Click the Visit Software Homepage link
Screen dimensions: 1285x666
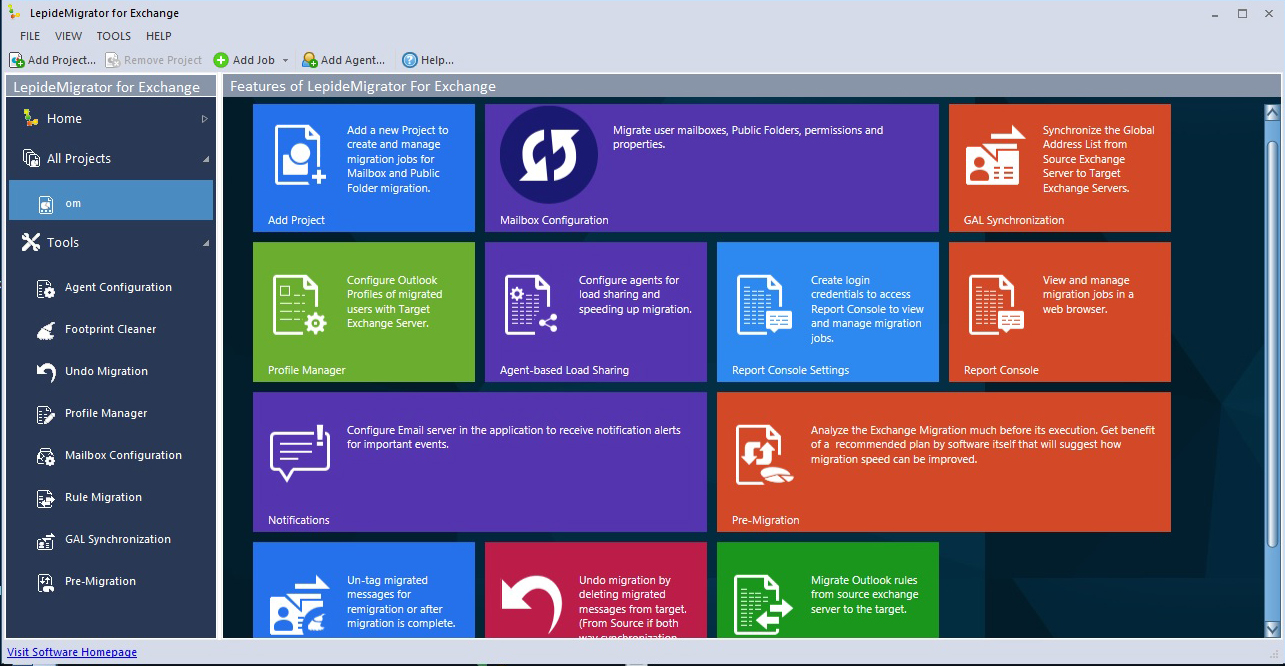point(72,652)
